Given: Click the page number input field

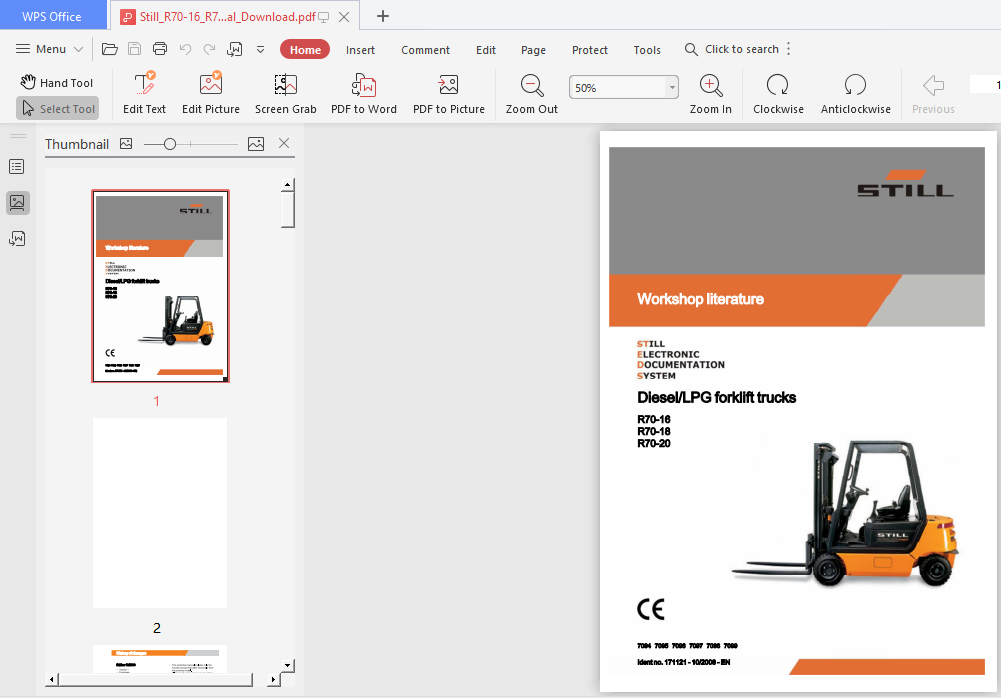Looking at the screenshot, I should pyautogui.click(x=985, y=84).
